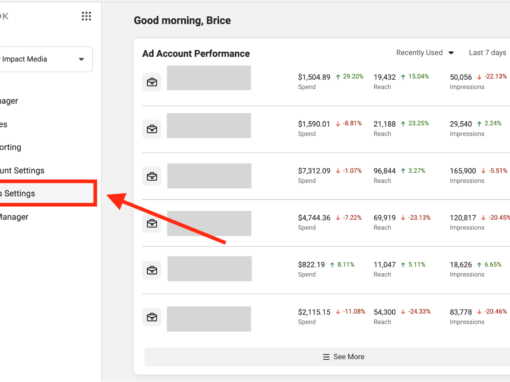The image size is (510, 382).
Task: Open the Ad Account Settings menu item
Action: [22, 170]
